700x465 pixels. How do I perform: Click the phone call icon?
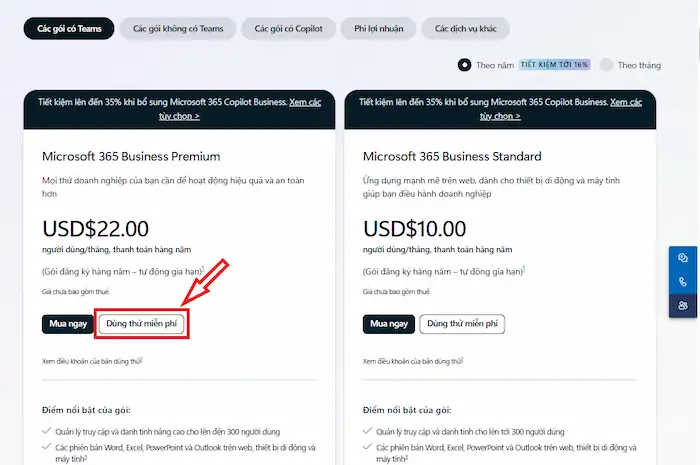(683, 282)
